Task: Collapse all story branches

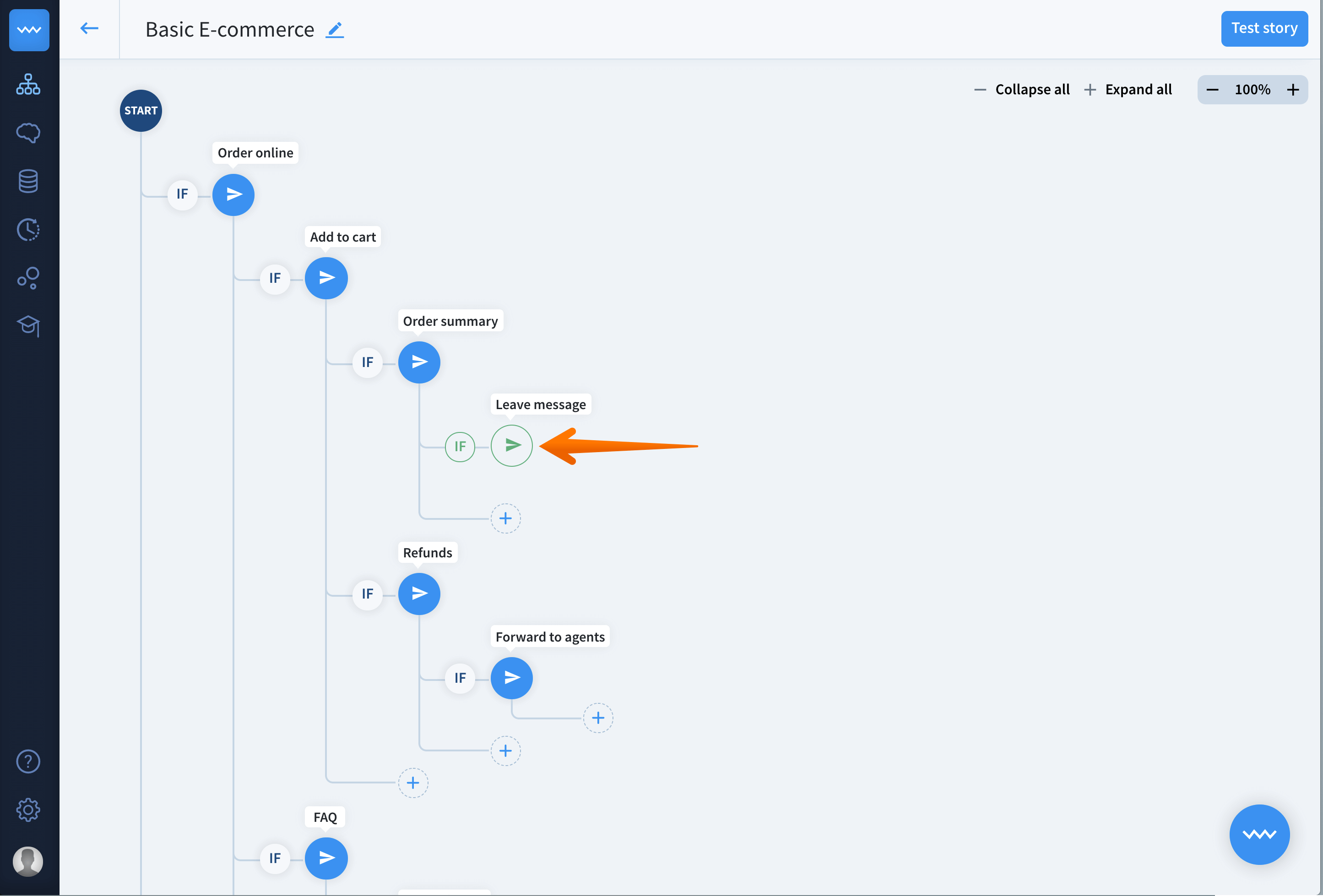Action: pyautogui.click(x=1022, y=89)
